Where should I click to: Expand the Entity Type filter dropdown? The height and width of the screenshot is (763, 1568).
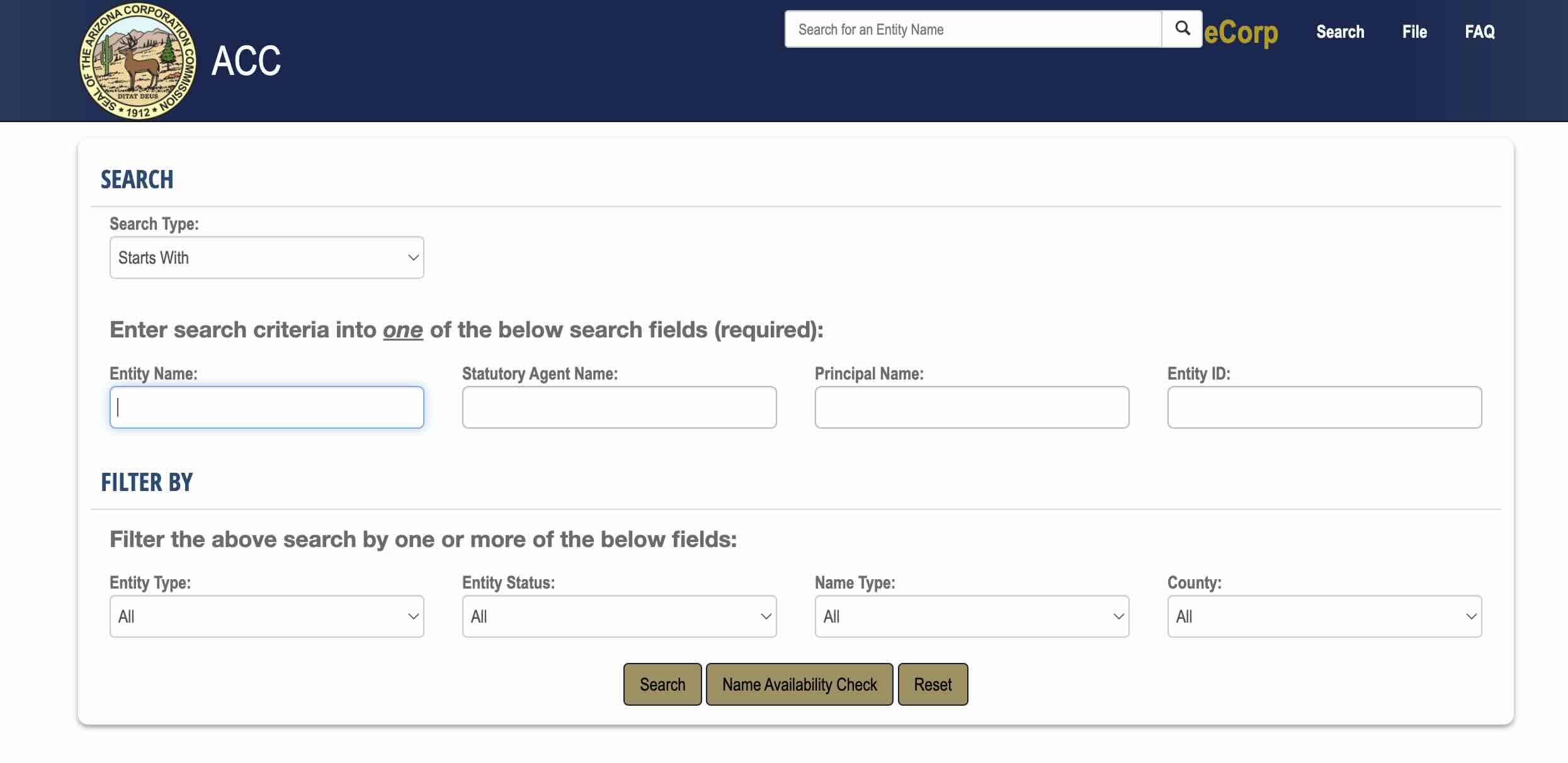coord(267,616)
